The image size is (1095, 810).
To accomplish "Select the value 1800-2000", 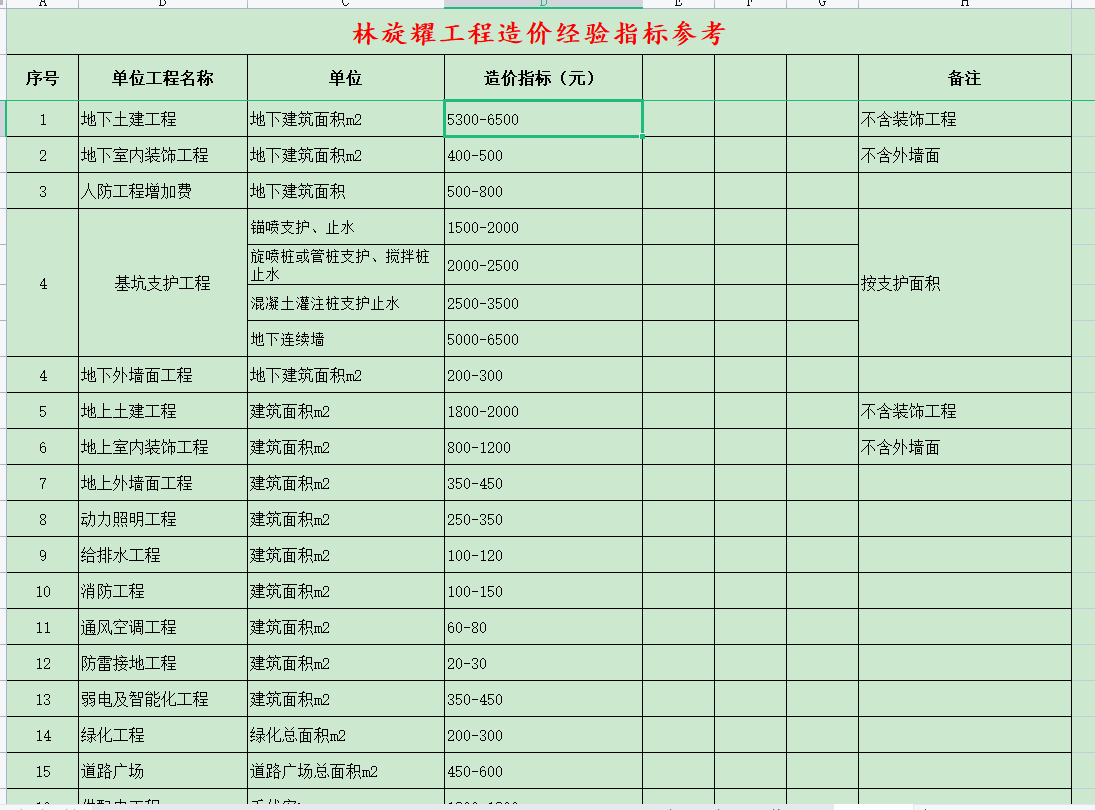I will click(x=543, y=411).
